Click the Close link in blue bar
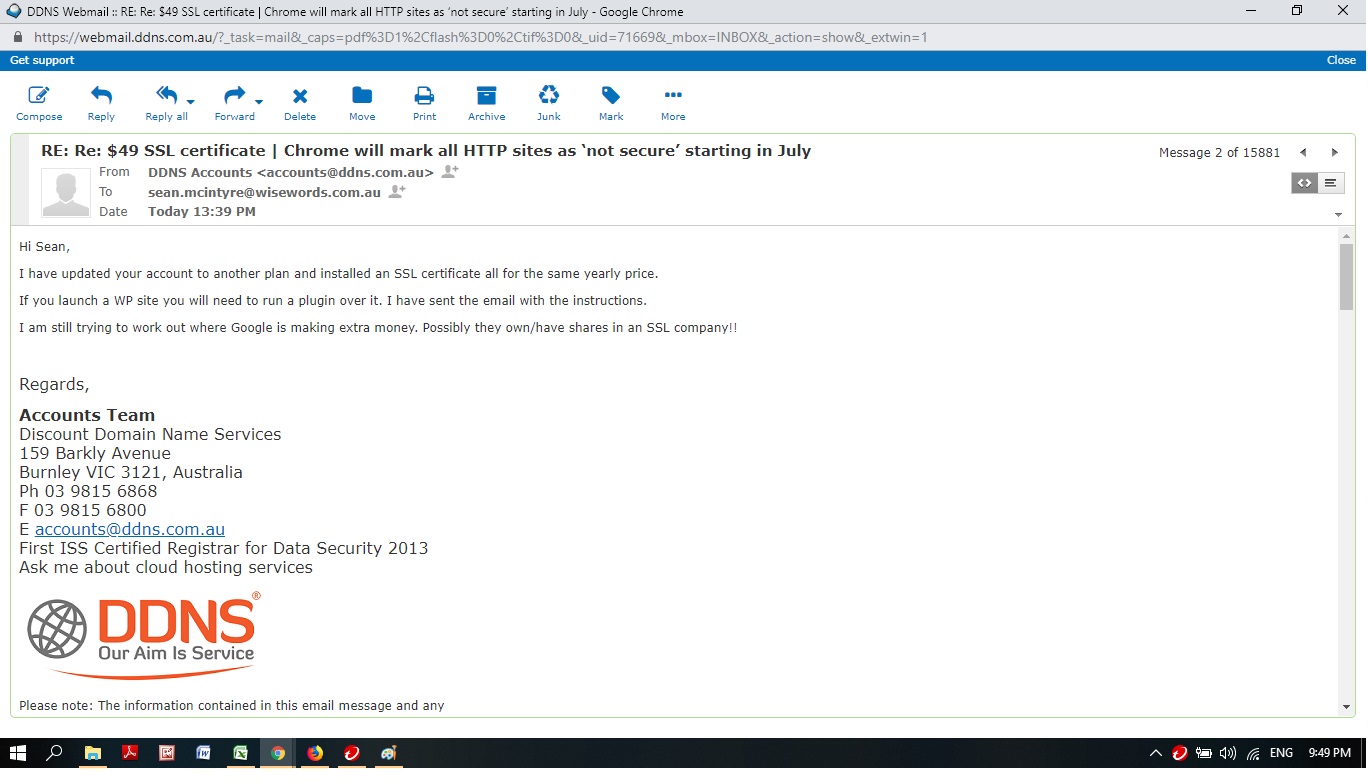 pos(1341,60)
